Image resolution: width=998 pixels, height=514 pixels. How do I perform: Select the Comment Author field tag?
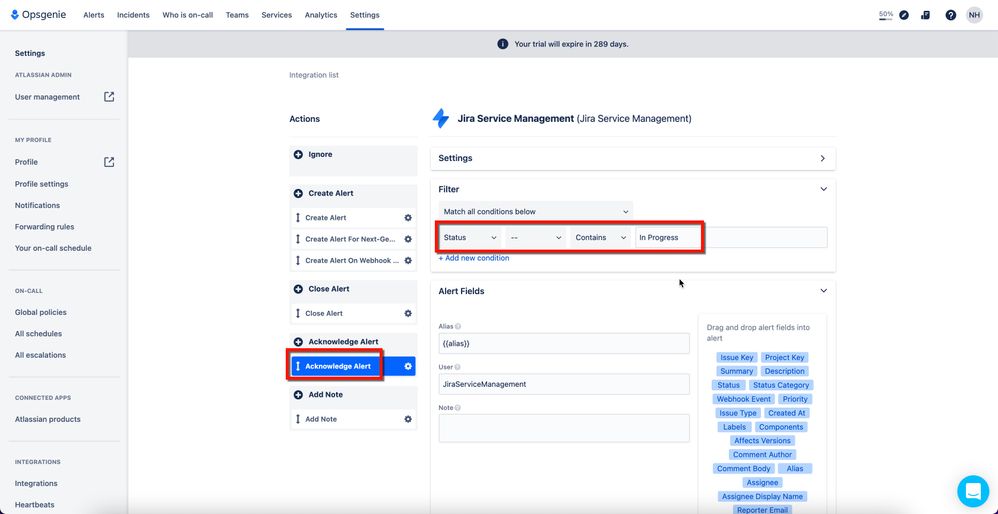[763, 455]
